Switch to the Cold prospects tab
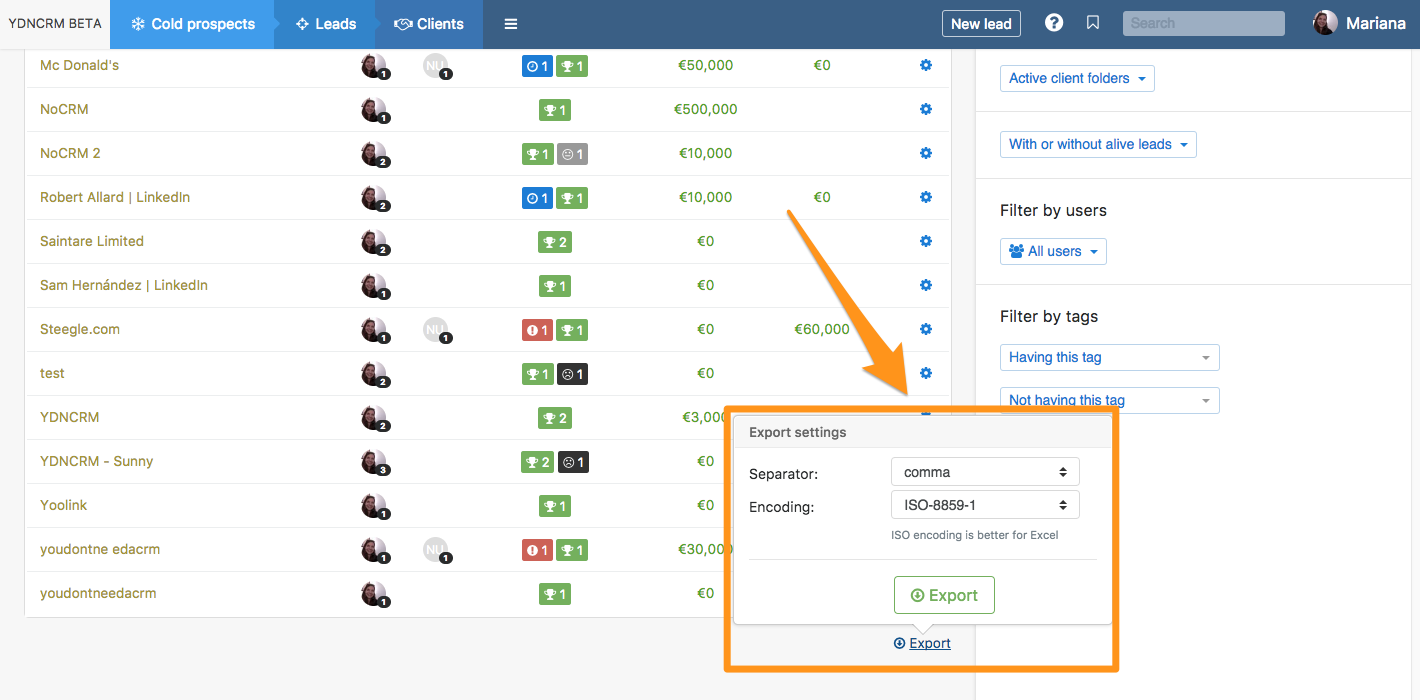Viewport: 1420px width, 700px height. 192,24
